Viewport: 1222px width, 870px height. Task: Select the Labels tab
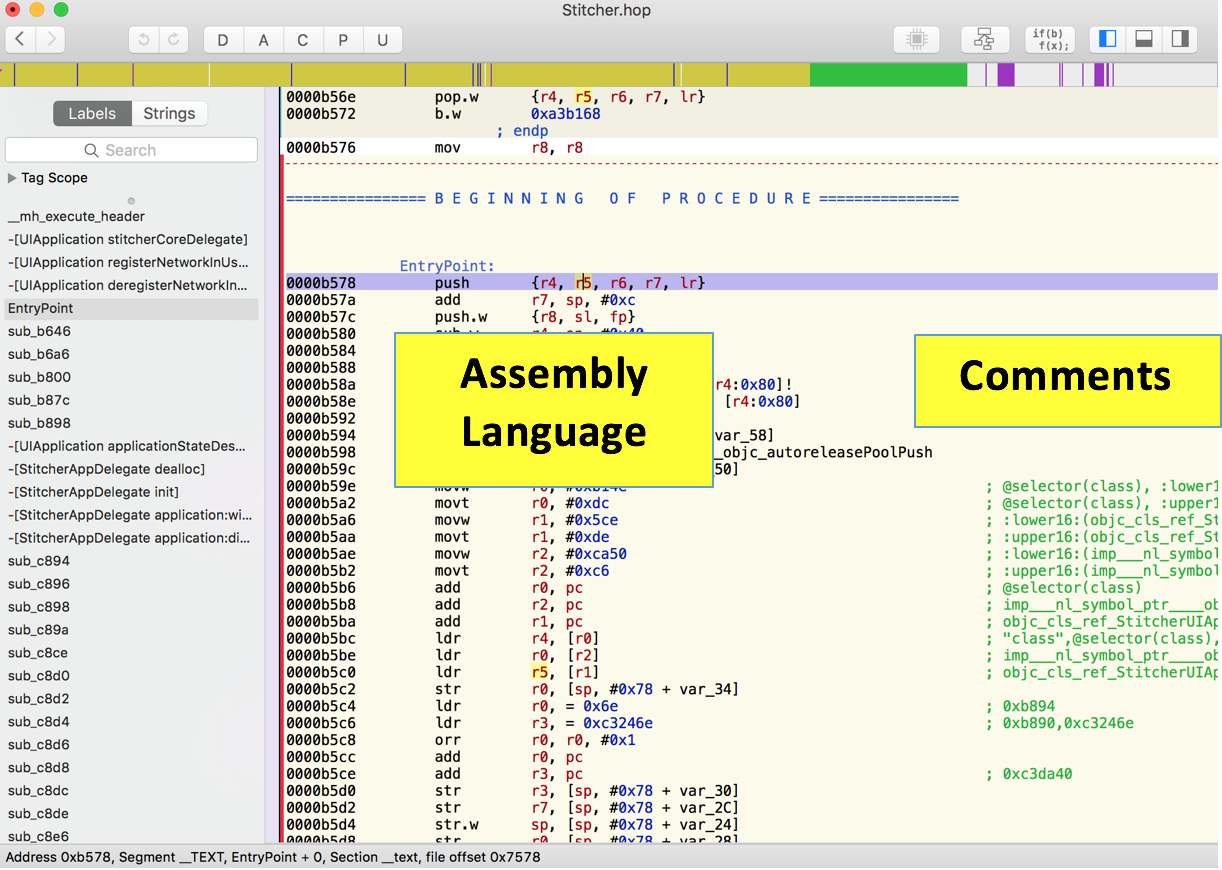(92, 114)
